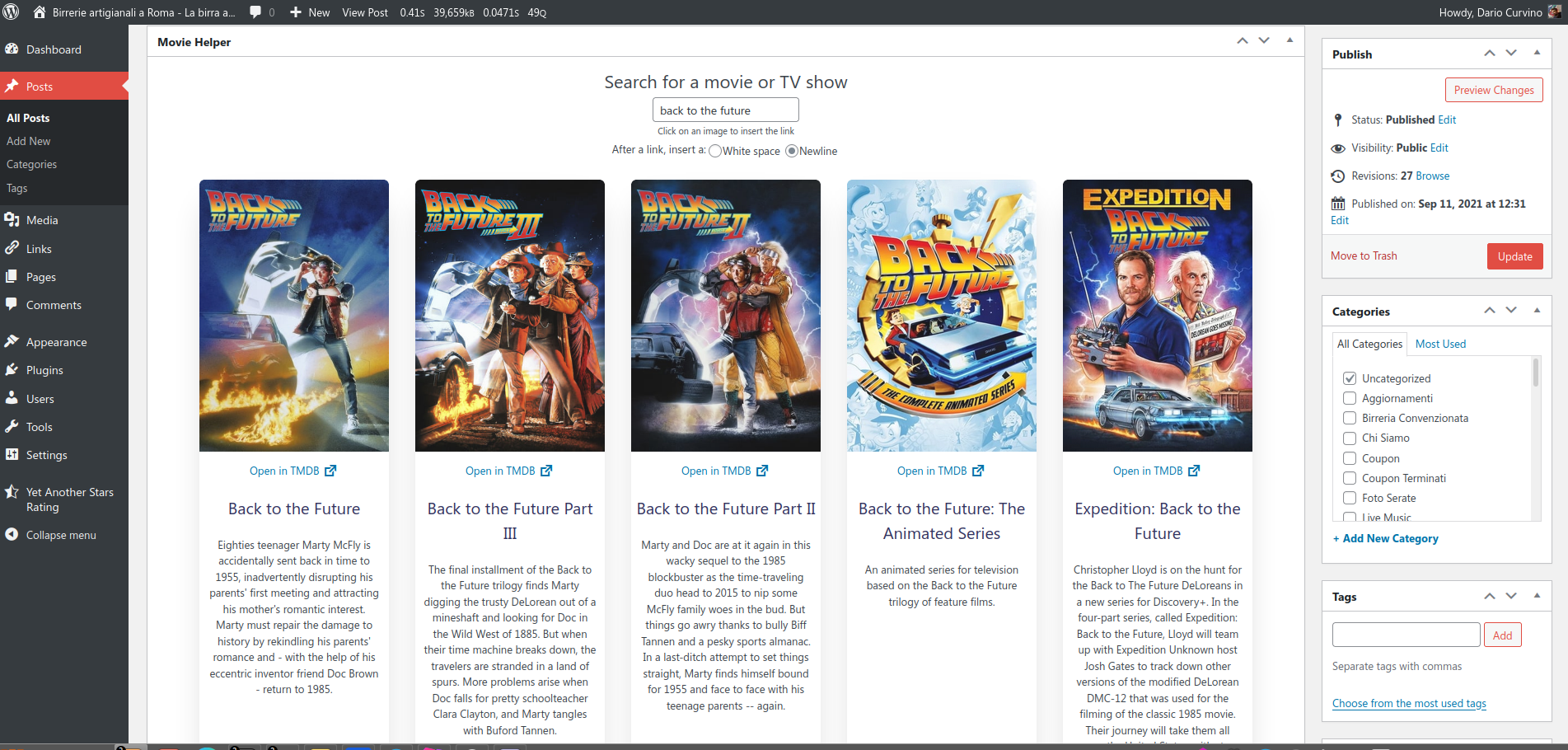
Task: Click the site home icon in admin bar
Action: point(39,12)
